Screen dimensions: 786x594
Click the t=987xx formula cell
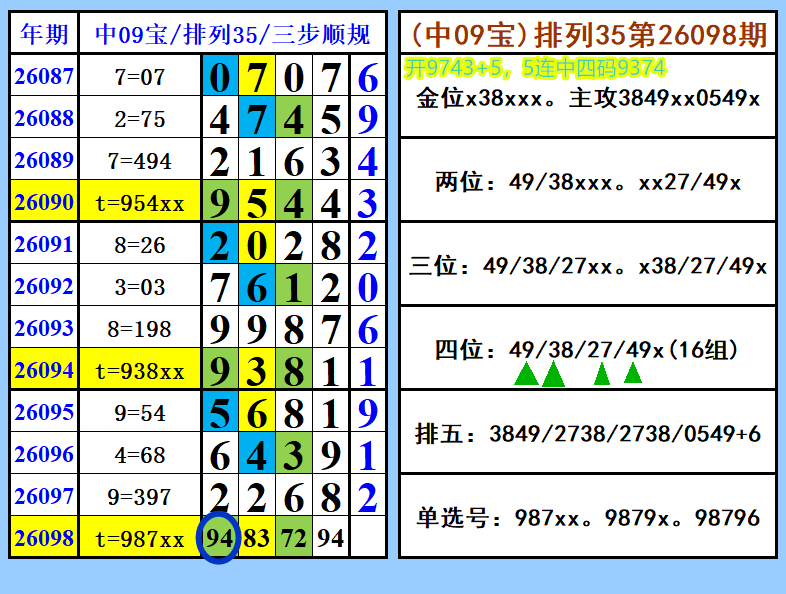140,539
